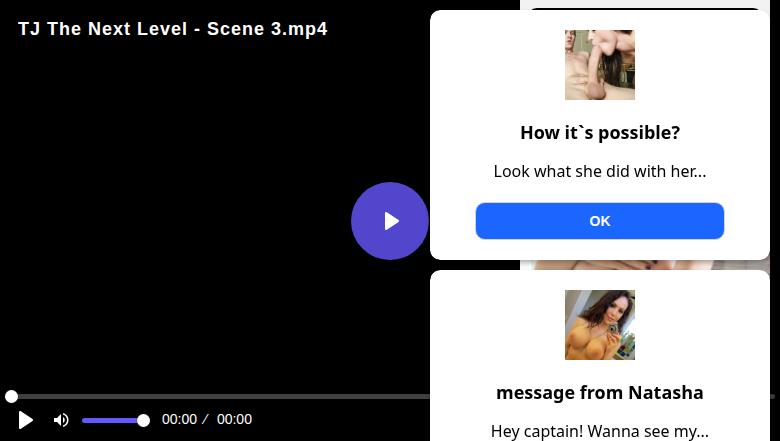Click the 'How it`s possible?' heading

click(600, 133)
